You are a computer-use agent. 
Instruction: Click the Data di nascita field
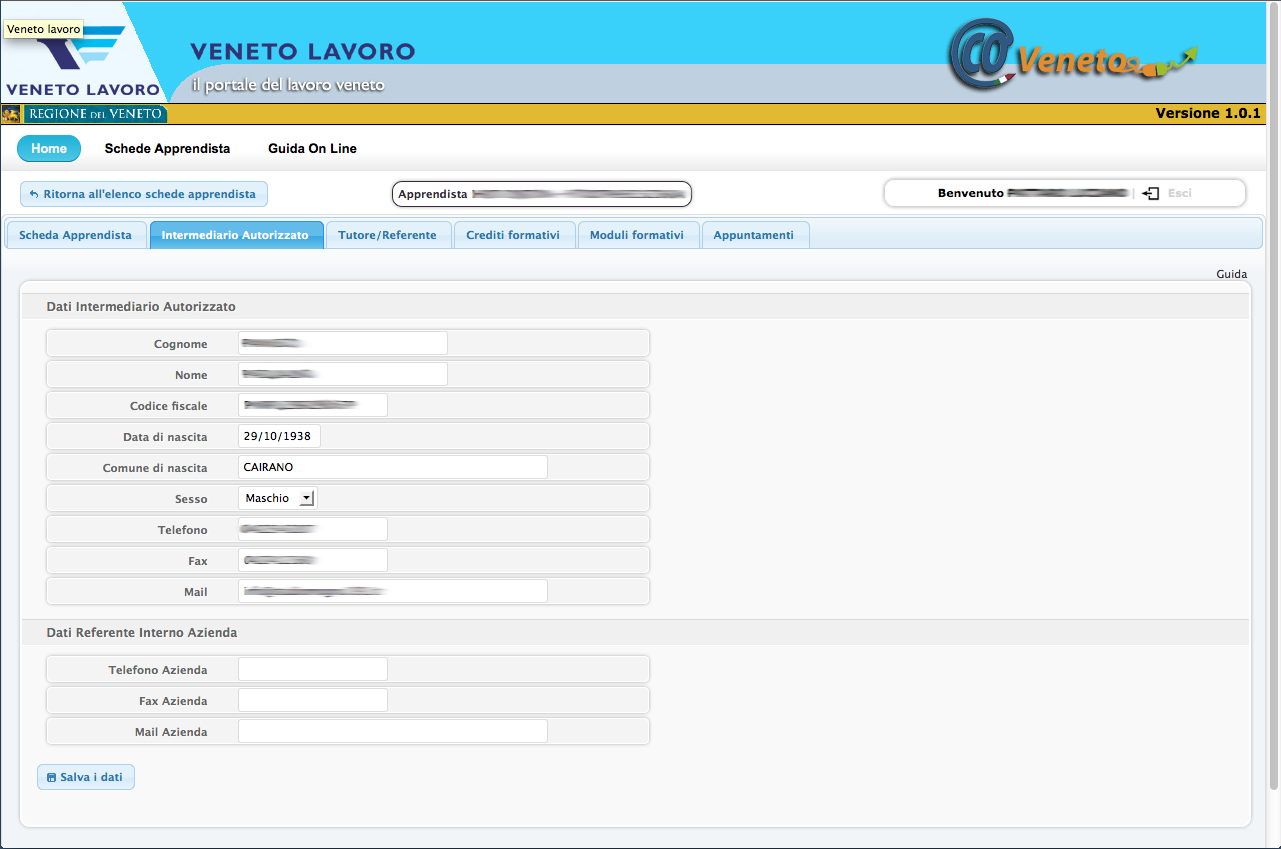point(279,437)
